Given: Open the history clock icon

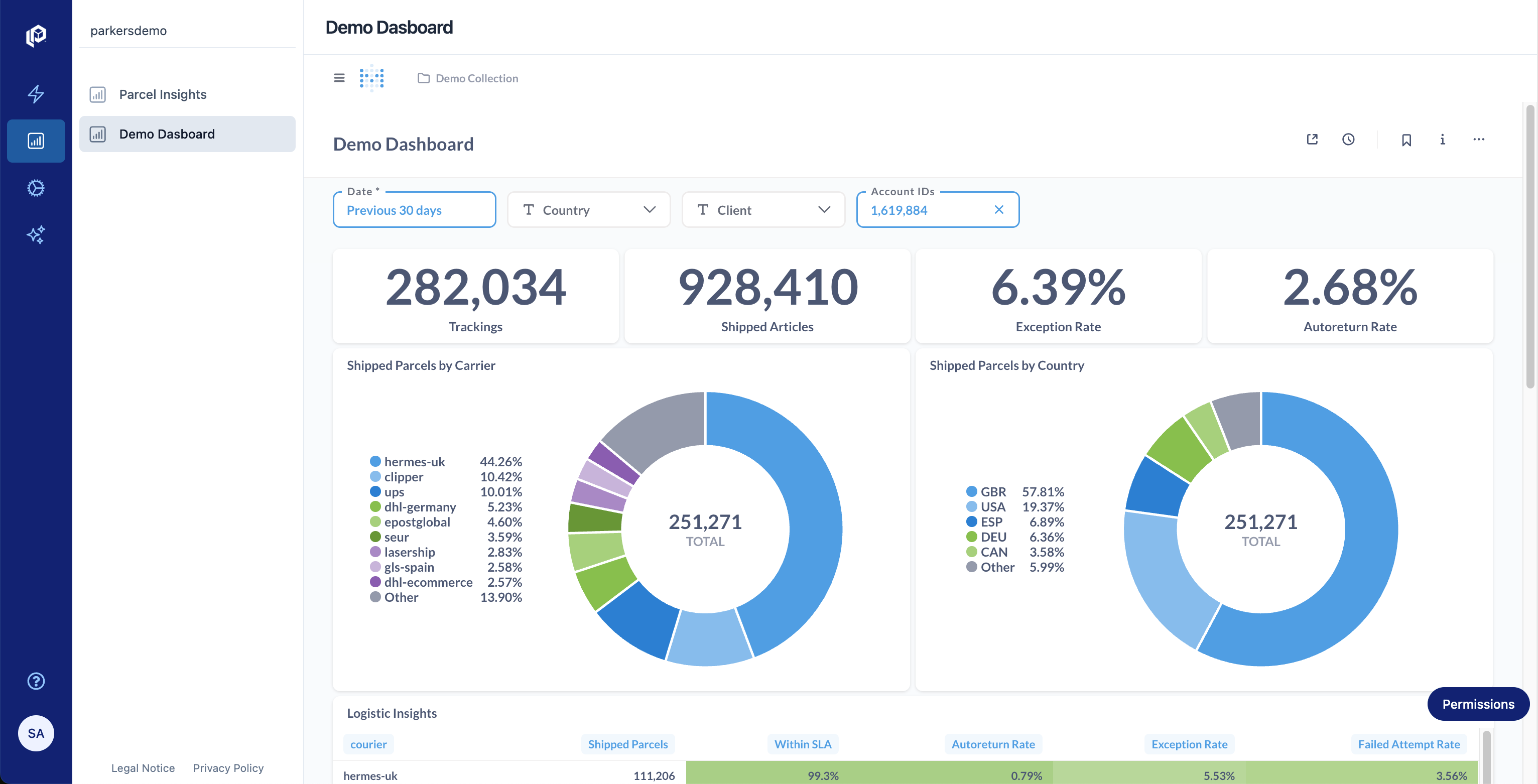Looking at the screenshot, I should 1348,140.
